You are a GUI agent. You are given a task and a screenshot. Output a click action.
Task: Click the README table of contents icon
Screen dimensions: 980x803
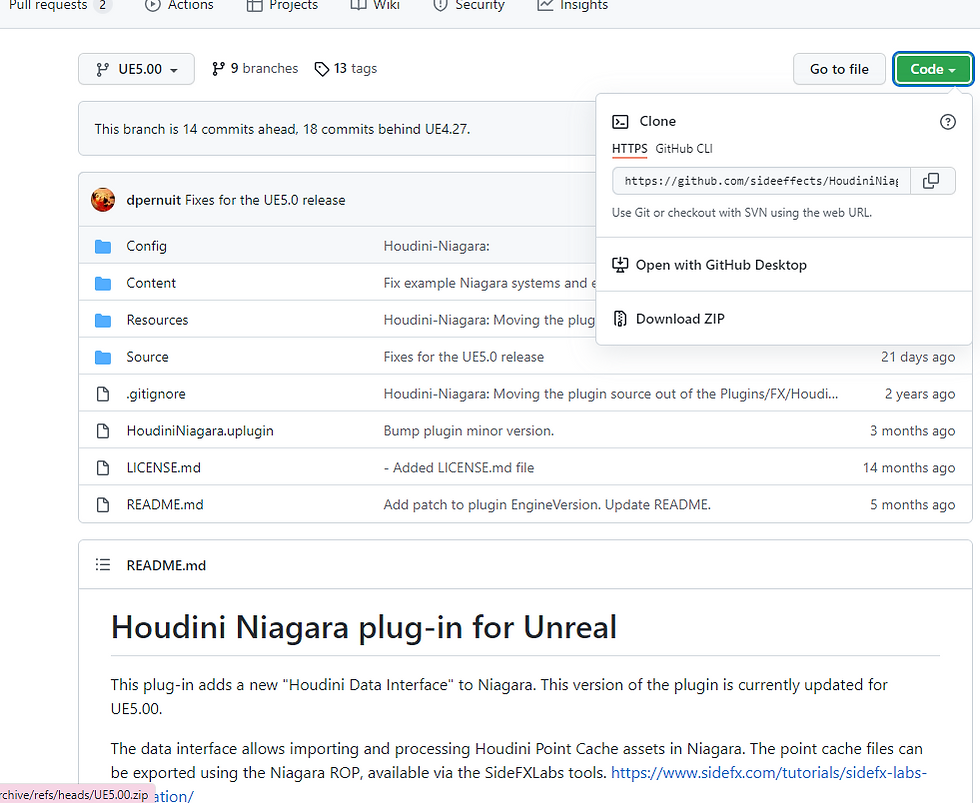point(103,565)
